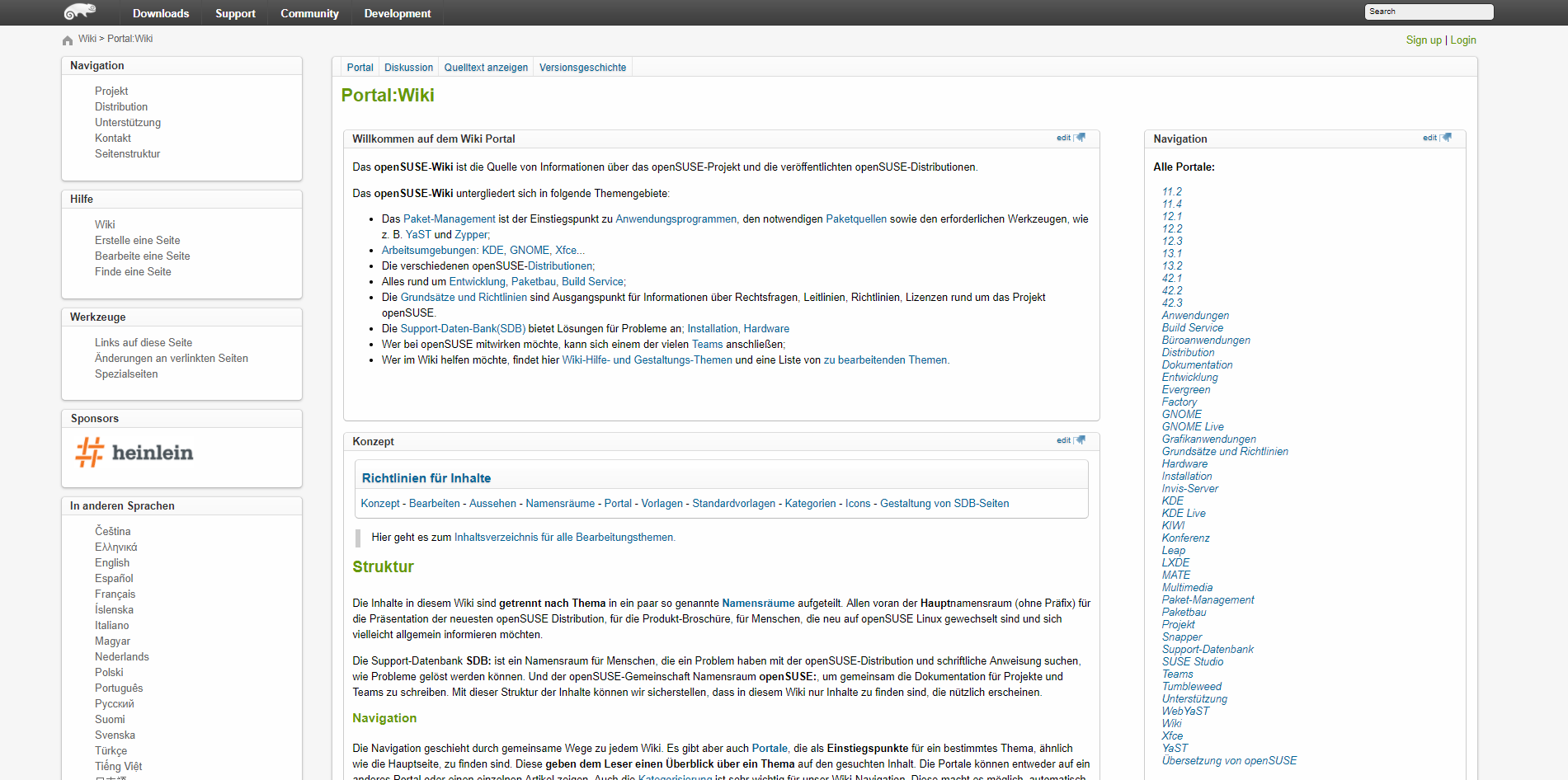Open WebYaST portal link
This screenshot has height=780, width=1568.
[1185, 712]
